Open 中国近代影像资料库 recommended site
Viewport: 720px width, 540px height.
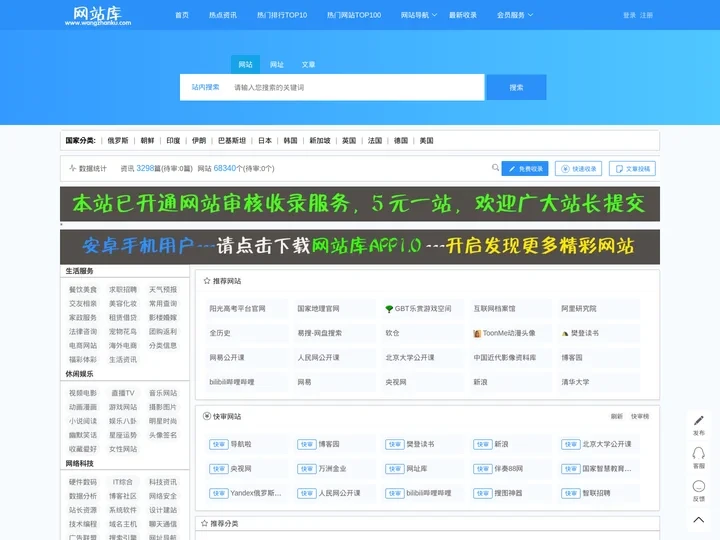click(505, 357)
